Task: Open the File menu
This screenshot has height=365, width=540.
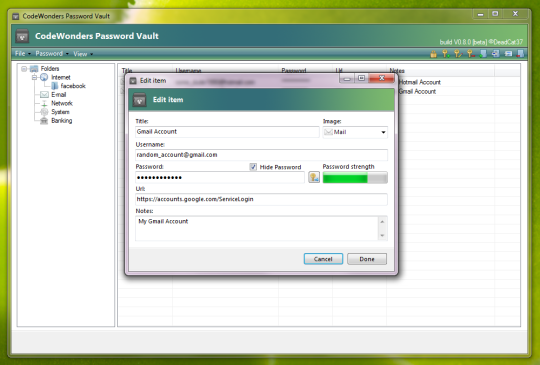Action: 22,54
